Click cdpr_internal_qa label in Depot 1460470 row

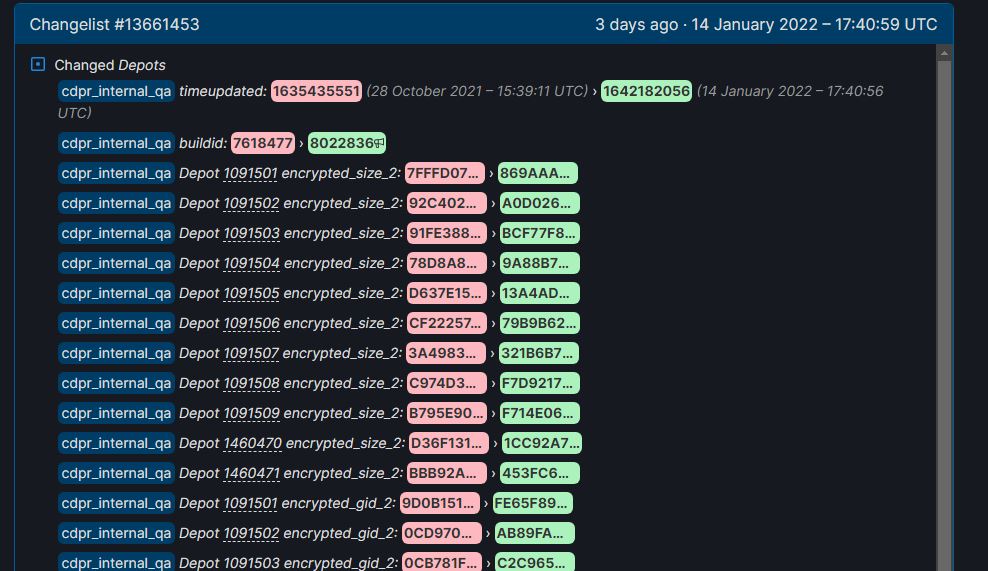pyautogui.click(x=116, y=443)
